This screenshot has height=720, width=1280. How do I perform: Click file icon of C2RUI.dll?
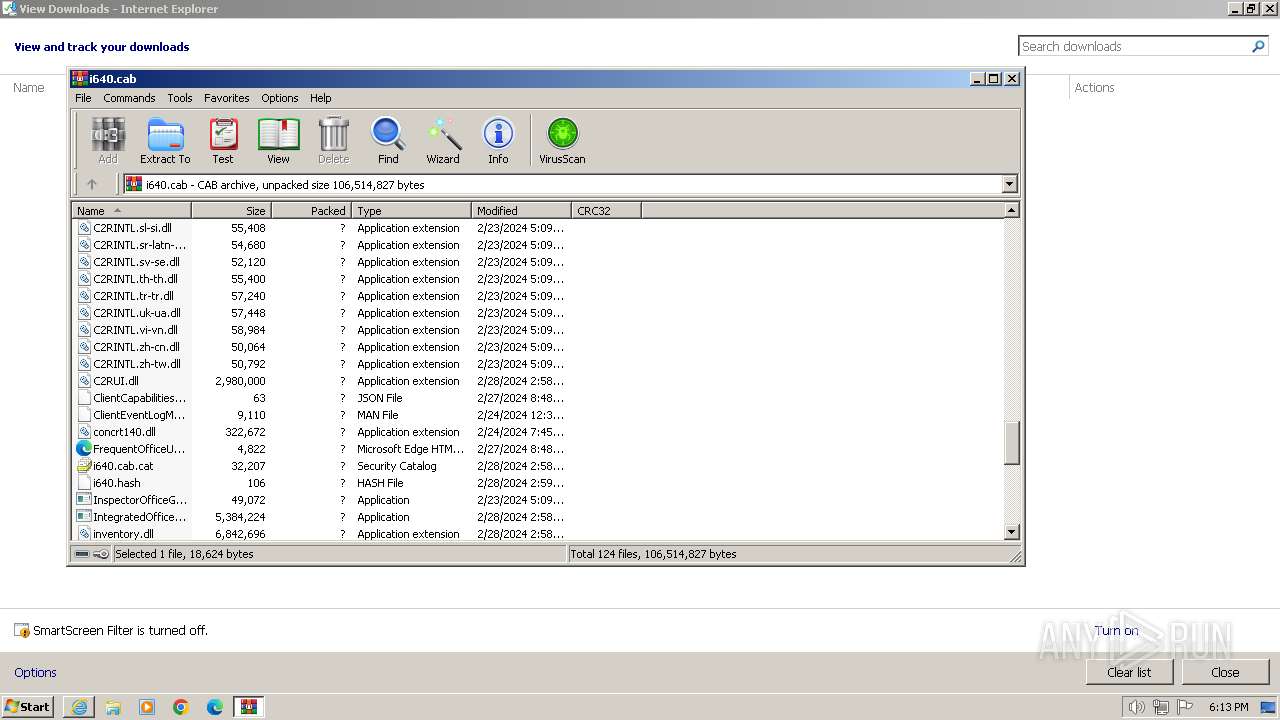pos(84,381)
